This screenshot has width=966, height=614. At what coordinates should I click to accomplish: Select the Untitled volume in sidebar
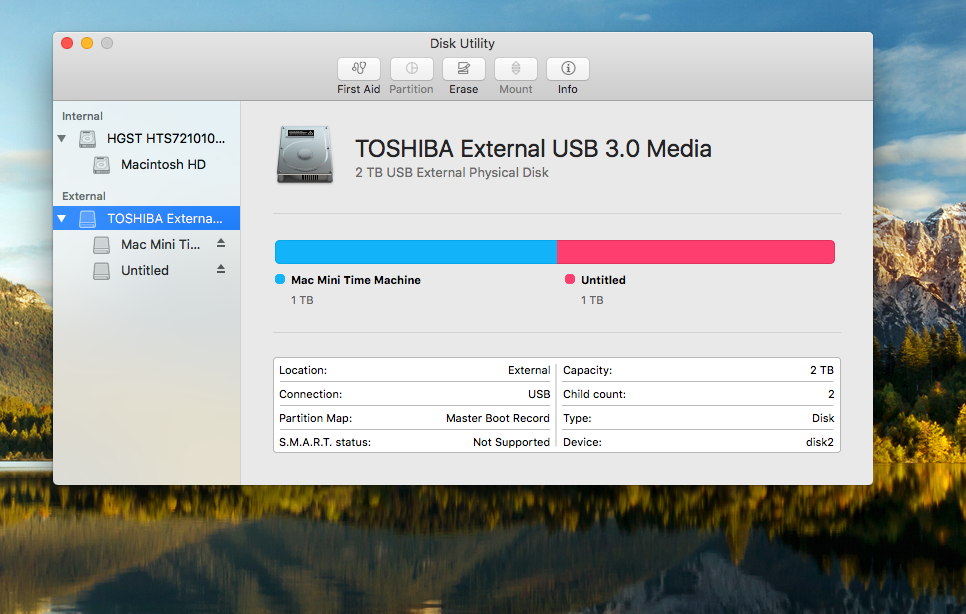[147, 270]
